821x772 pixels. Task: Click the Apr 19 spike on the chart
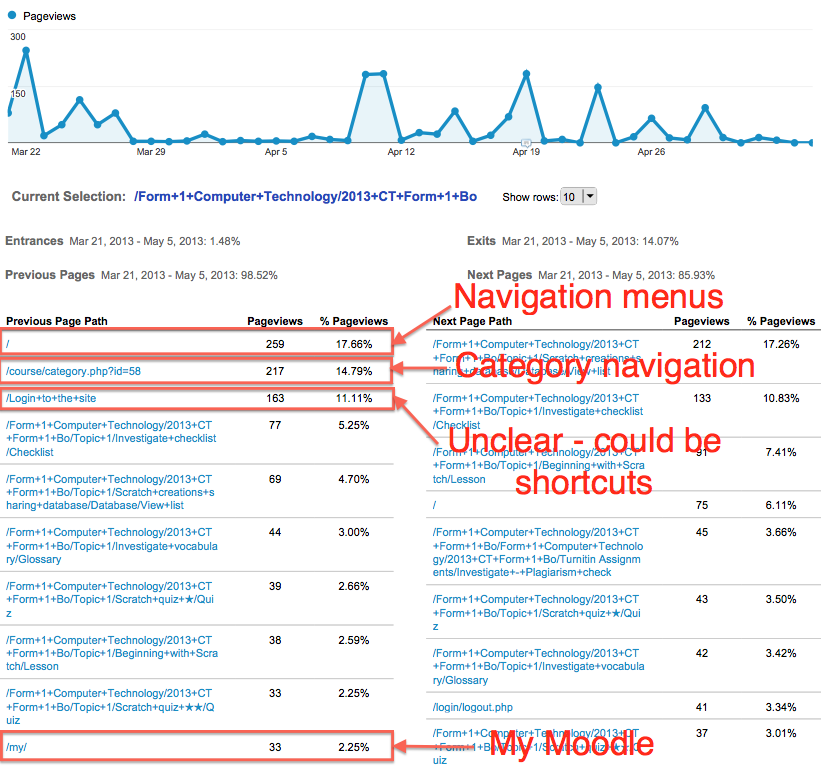coord(527,73)
